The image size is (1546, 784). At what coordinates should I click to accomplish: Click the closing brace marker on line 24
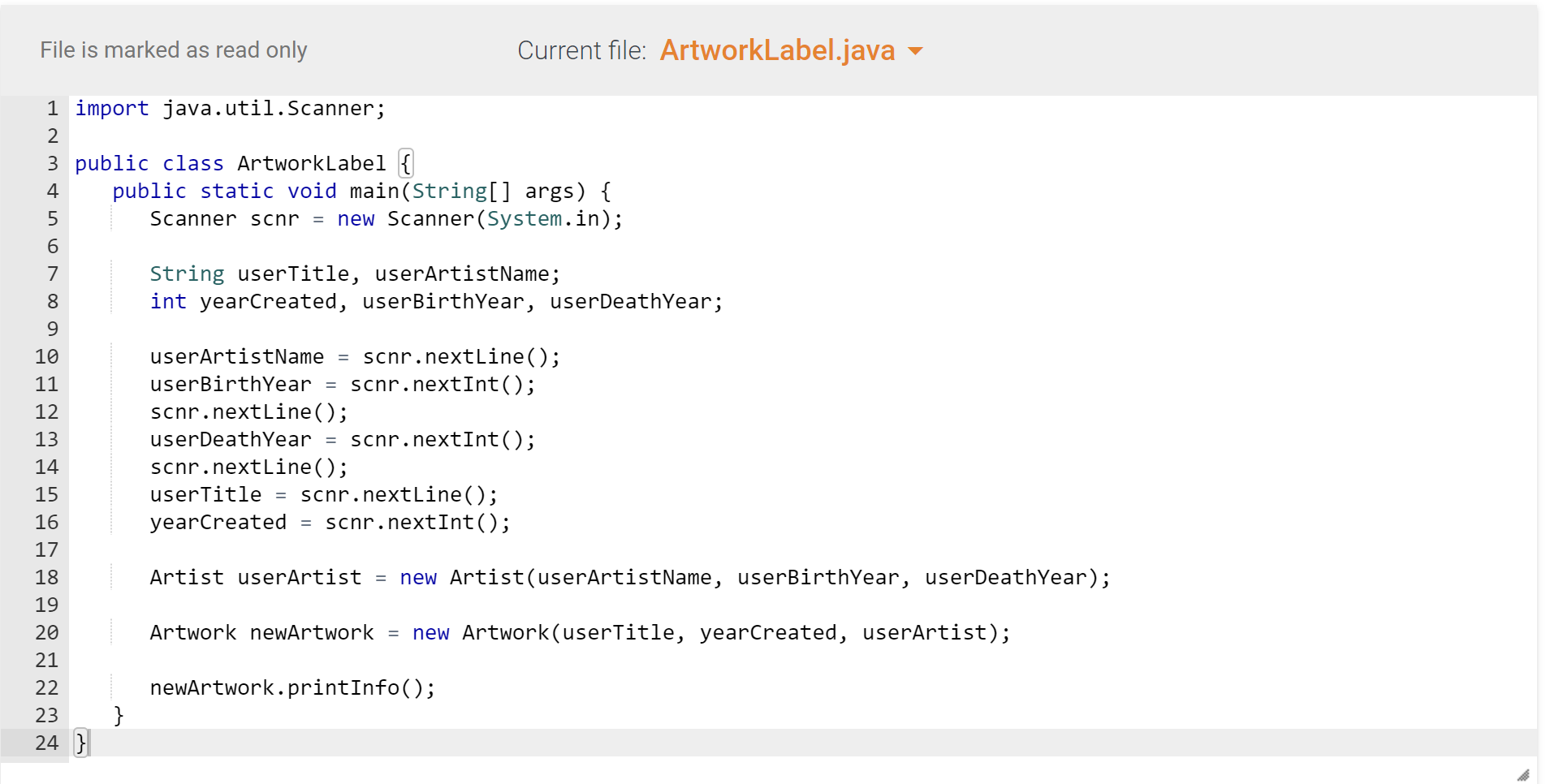pyautogui.click(x=80, y=742)
